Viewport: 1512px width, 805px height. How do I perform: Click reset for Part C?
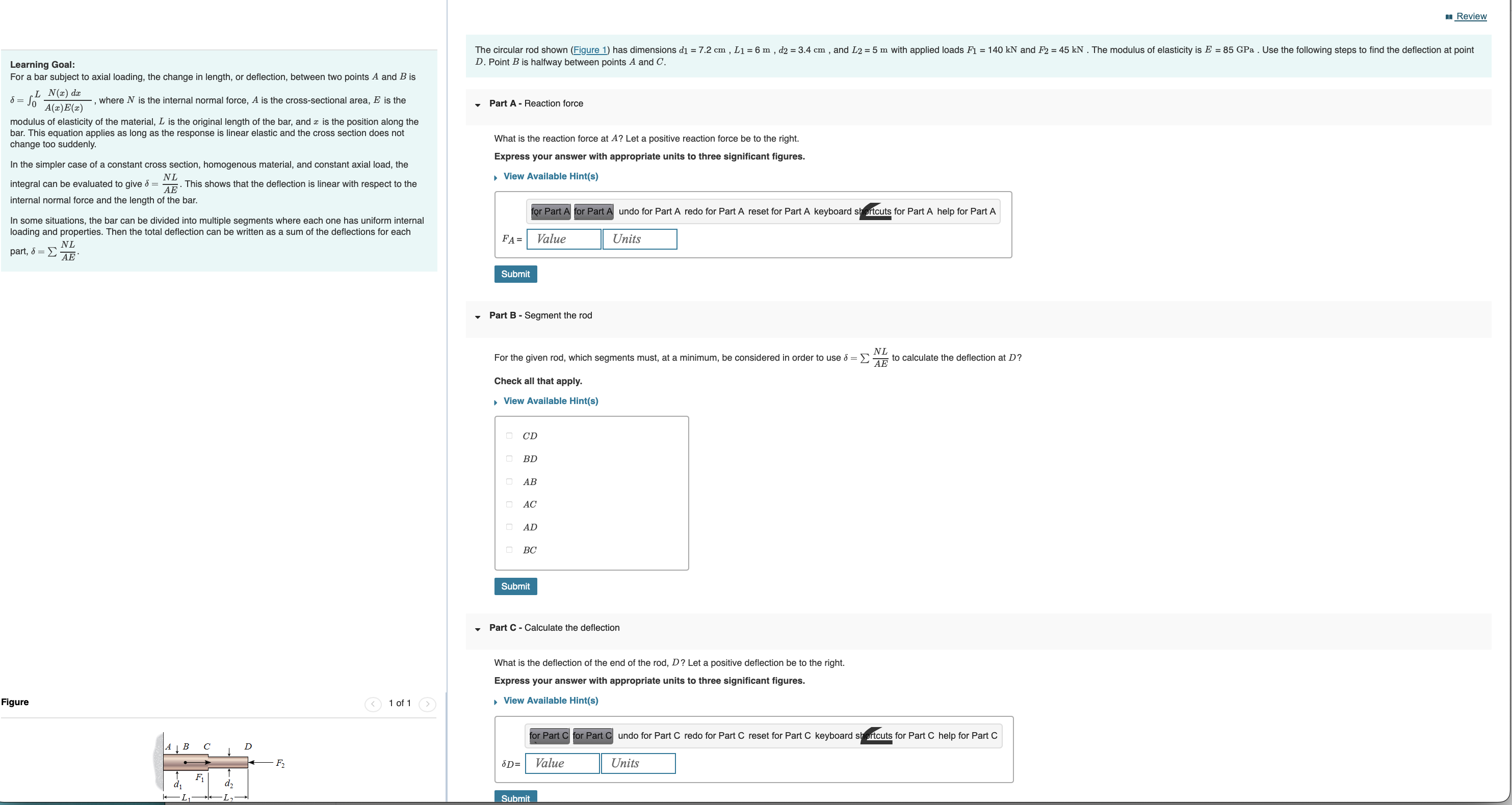[779, 736]
